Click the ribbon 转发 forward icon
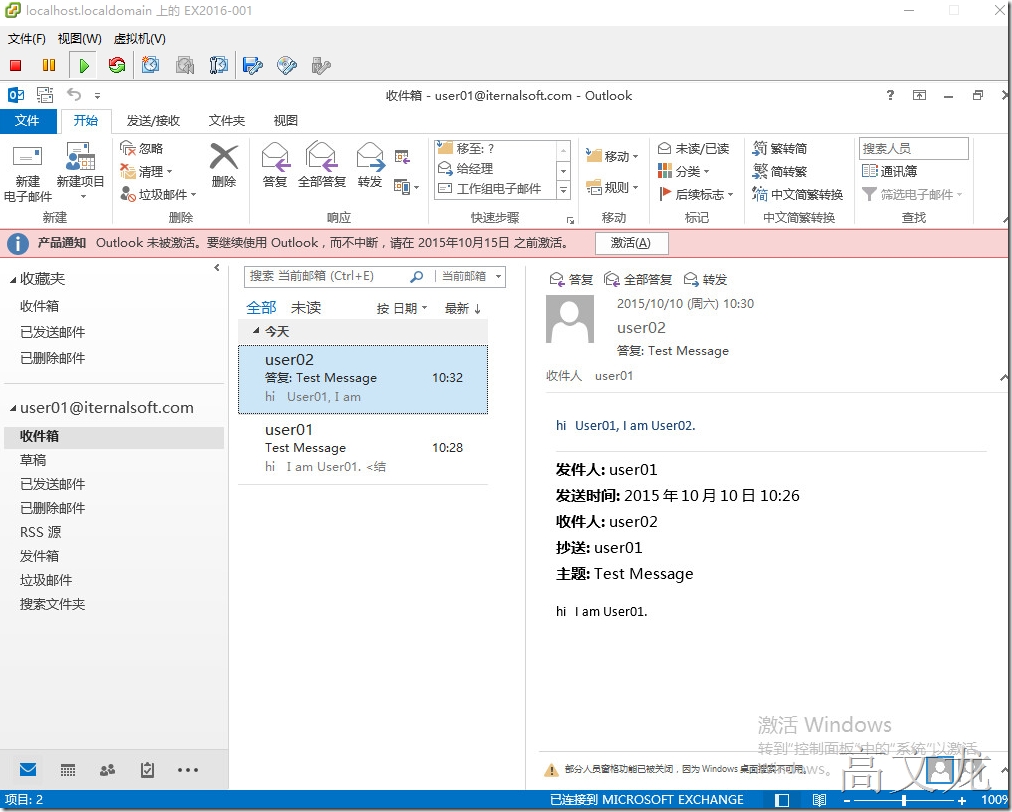The width and height of the screenshot is (1012, 812). (x=370, y=157)
